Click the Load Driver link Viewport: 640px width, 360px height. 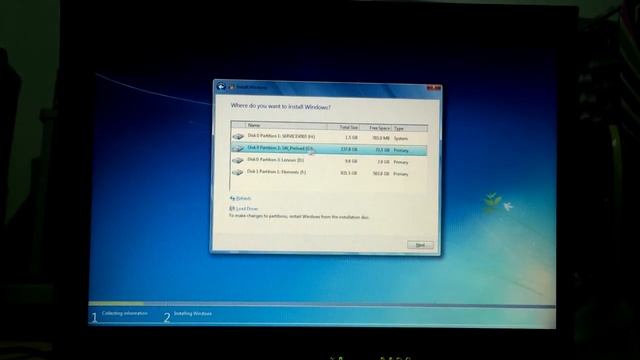(247, 209)
